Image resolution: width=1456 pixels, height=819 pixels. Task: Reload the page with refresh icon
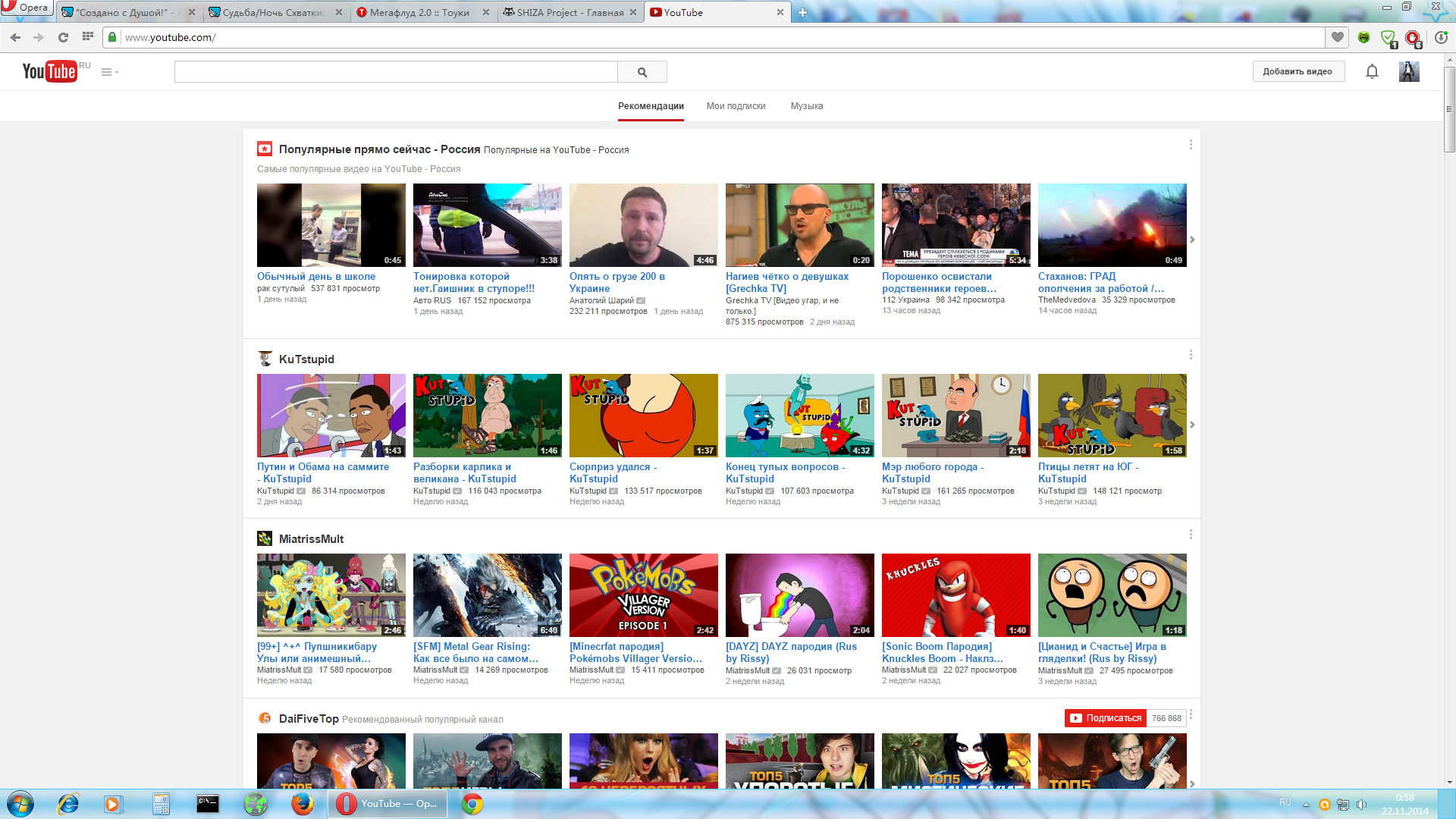click(x=64, y=37)
